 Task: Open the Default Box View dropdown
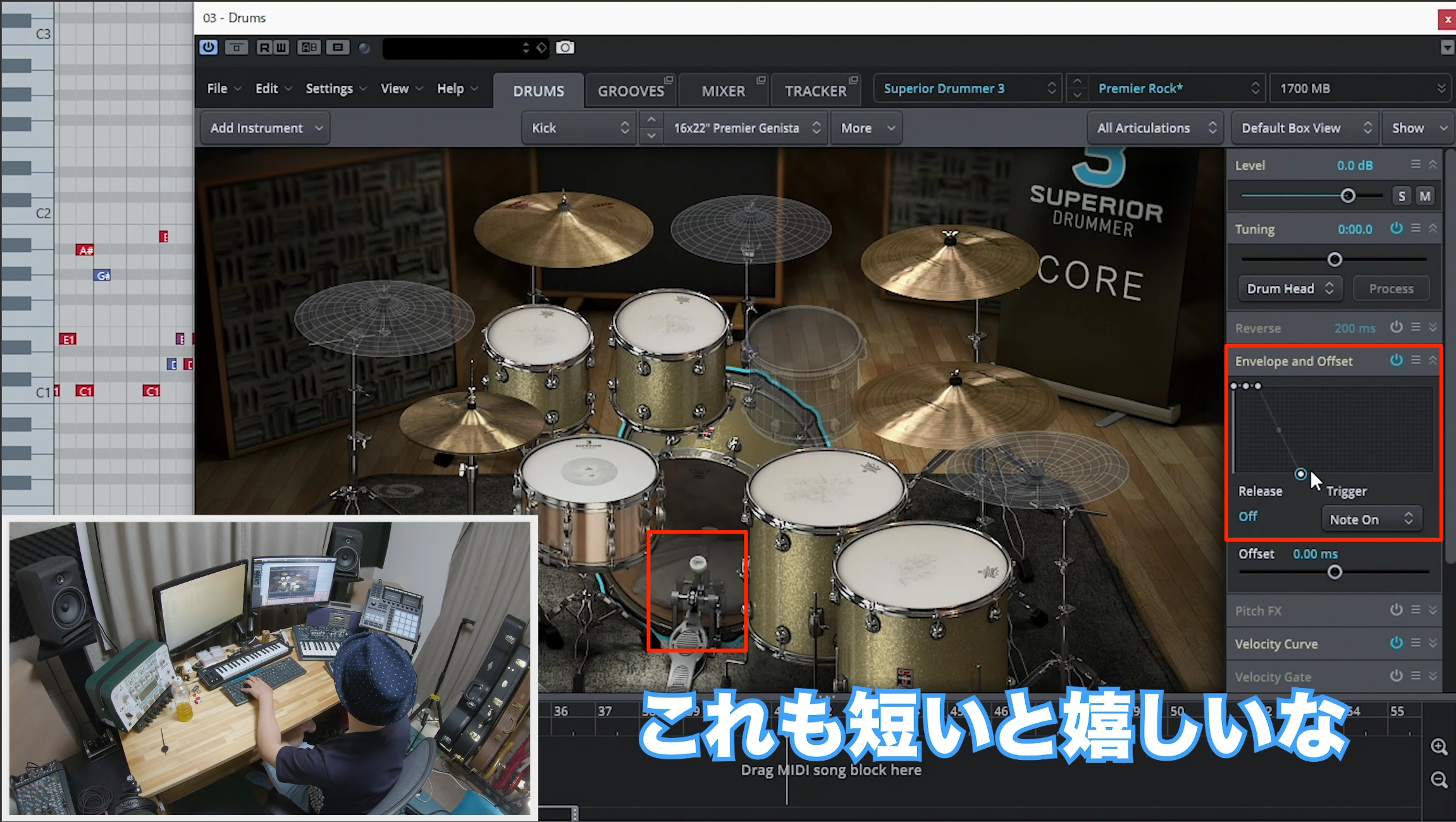[x=1305, y=128]
